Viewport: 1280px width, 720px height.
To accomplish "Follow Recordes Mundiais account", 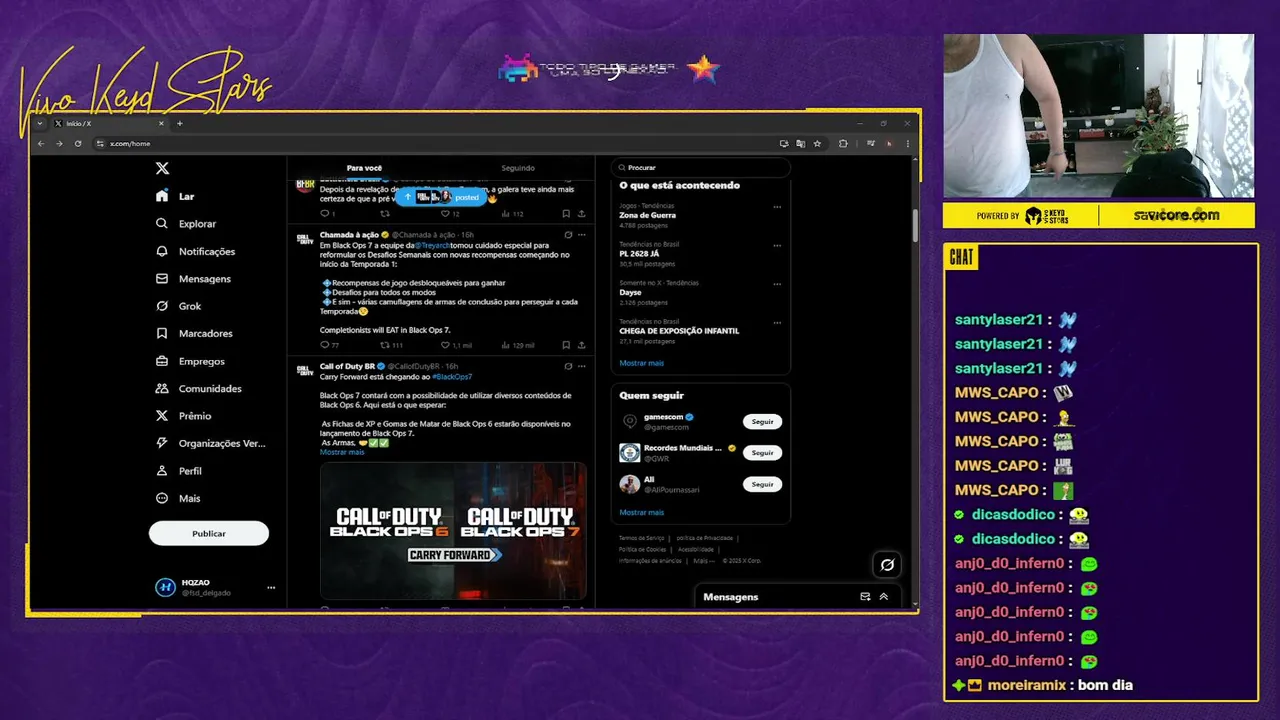I will 762,453.
